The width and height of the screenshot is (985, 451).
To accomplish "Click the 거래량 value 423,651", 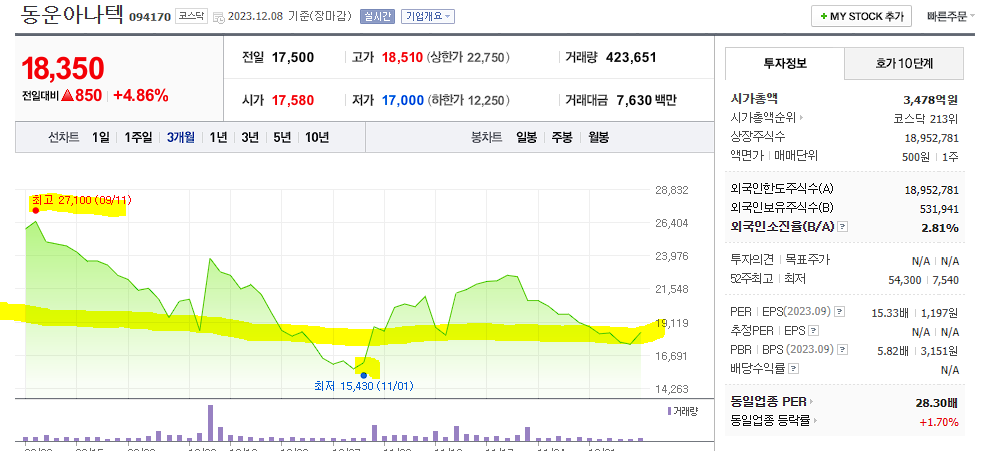I will click(x=631, y=58).
